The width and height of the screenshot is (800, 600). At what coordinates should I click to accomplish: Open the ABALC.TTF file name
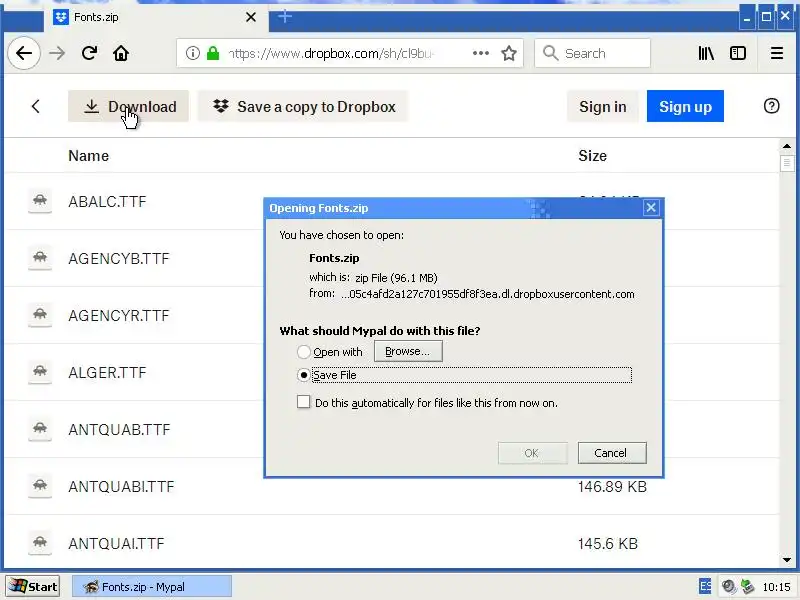pyautogui.click(x=107, y=202)
